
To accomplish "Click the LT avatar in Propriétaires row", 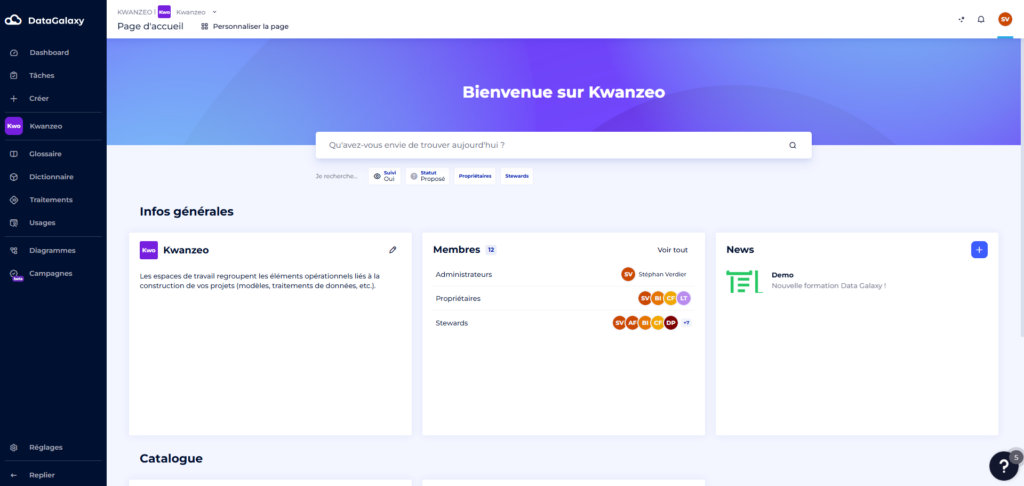I will coord(684,299).
